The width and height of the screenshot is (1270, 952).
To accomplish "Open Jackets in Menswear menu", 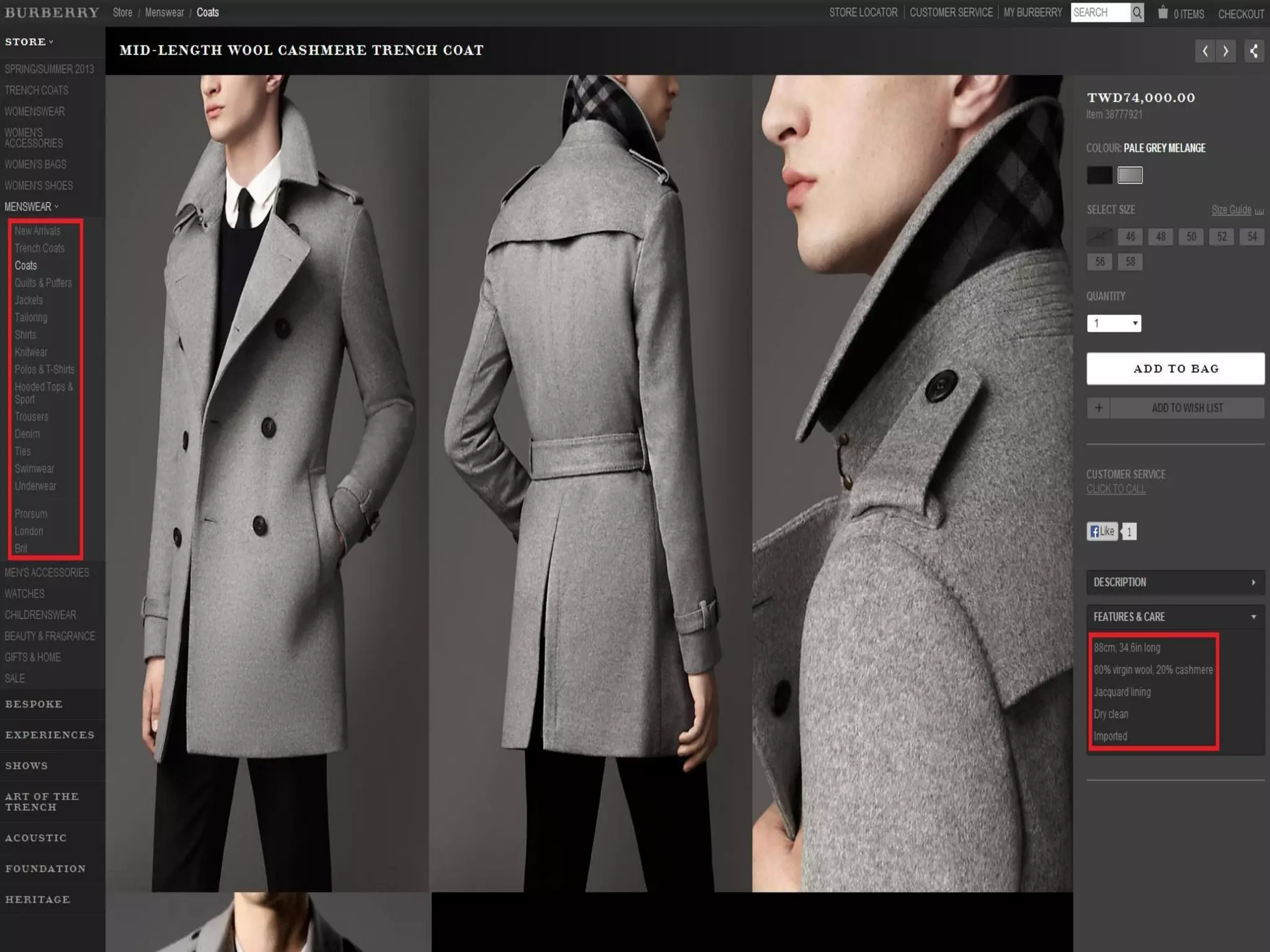I will pos(29,300).
